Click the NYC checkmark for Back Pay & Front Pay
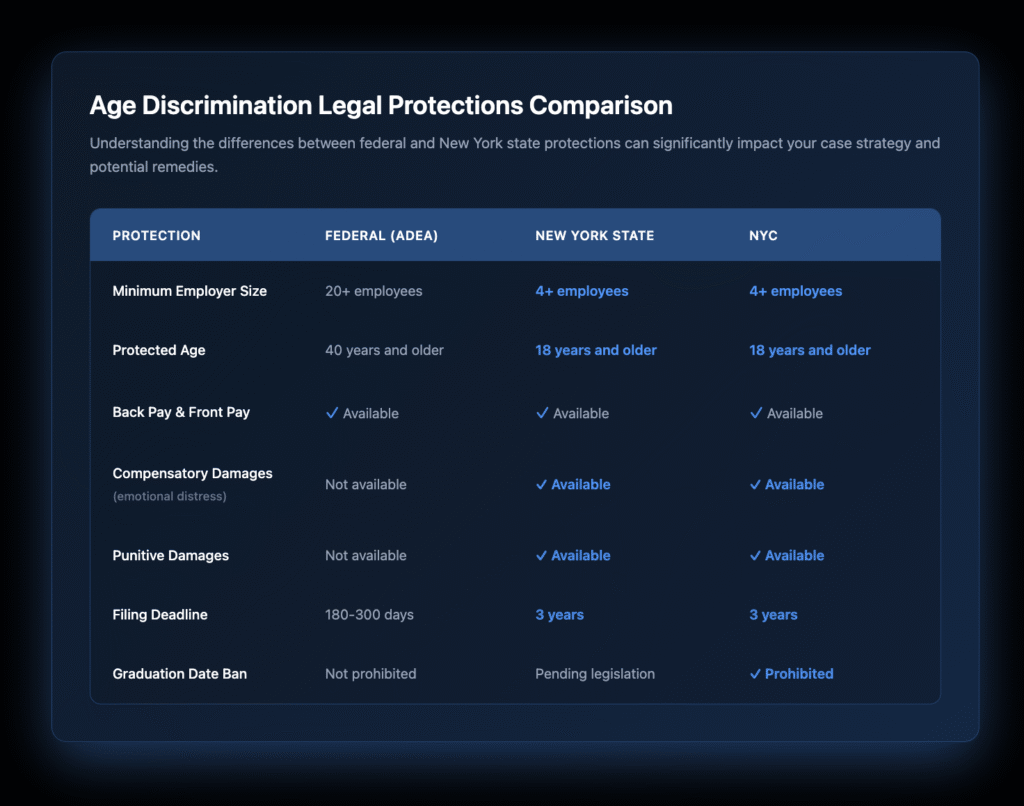 [x=757, y=413]
